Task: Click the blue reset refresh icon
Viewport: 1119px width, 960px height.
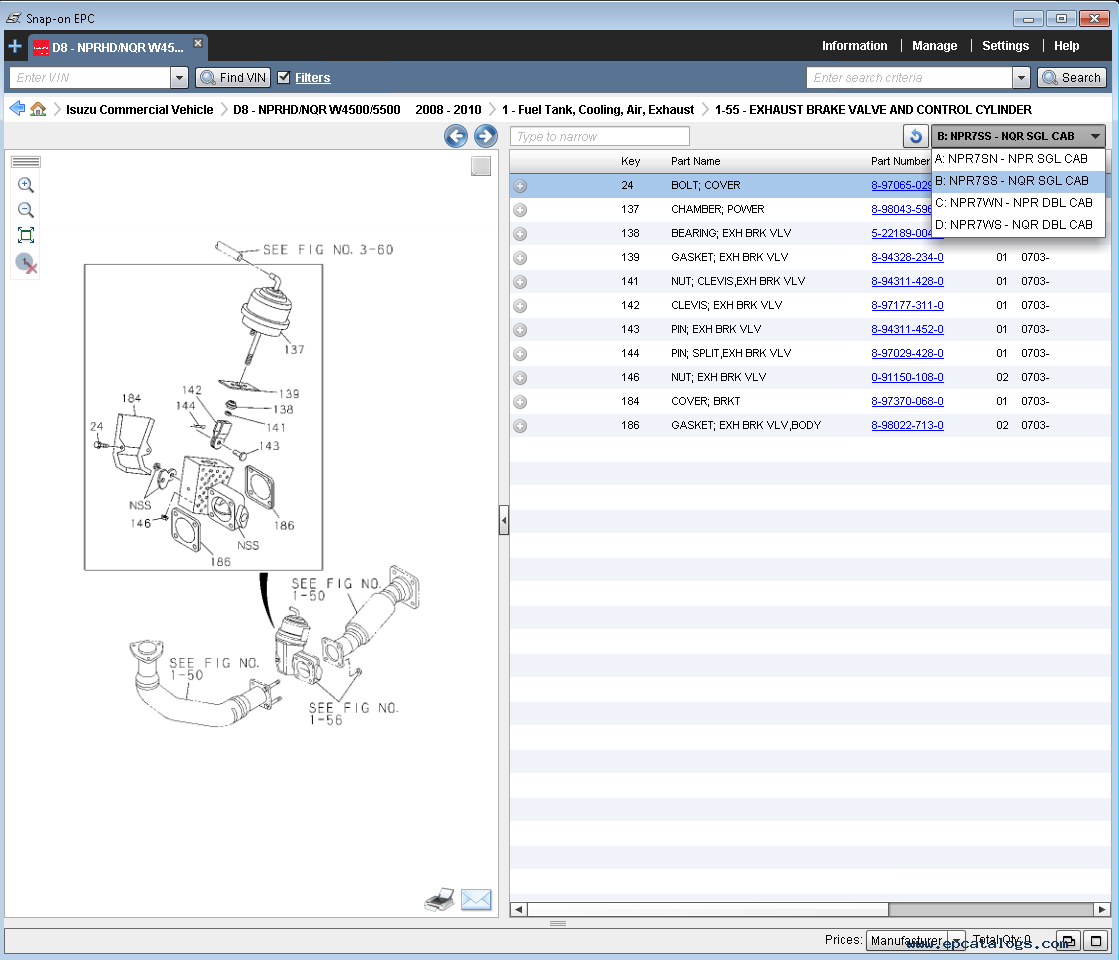Action: (916, 136)
